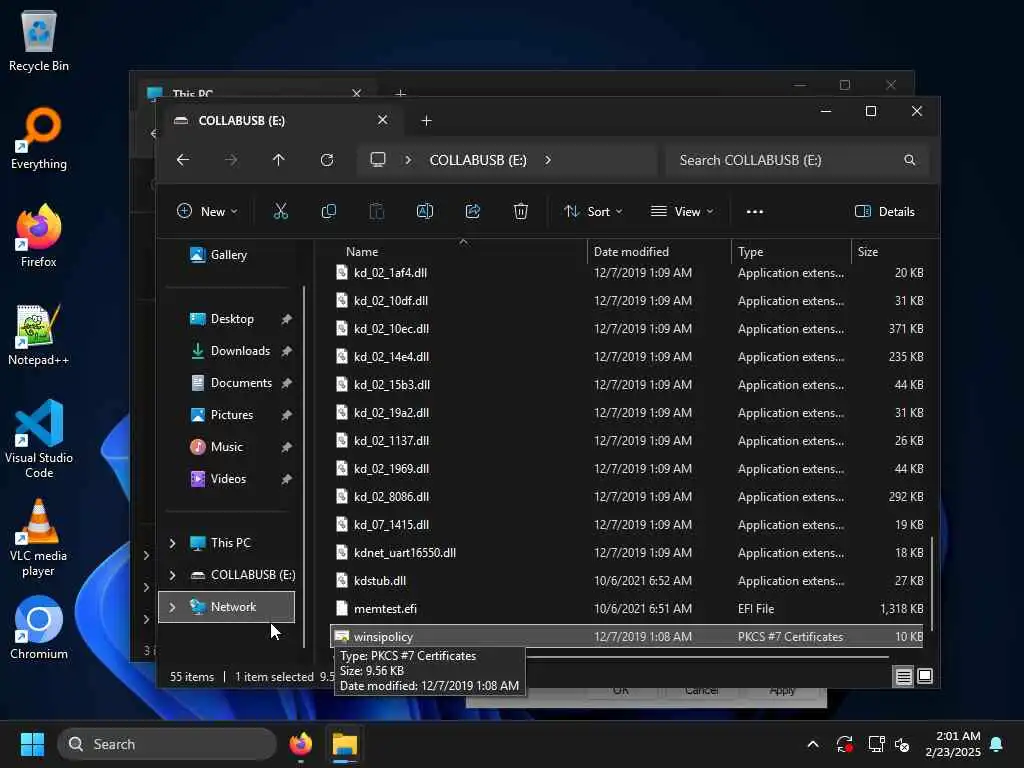1024x768 pixels.
Task: Switch to large thumbnails view icon
Action: 925,676
